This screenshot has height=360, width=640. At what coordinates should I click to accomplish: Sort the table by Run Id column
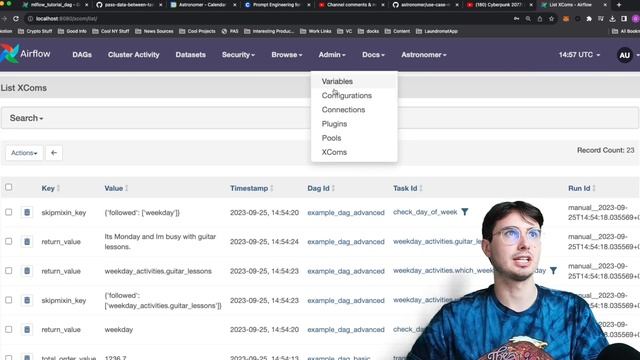point(582,188)
